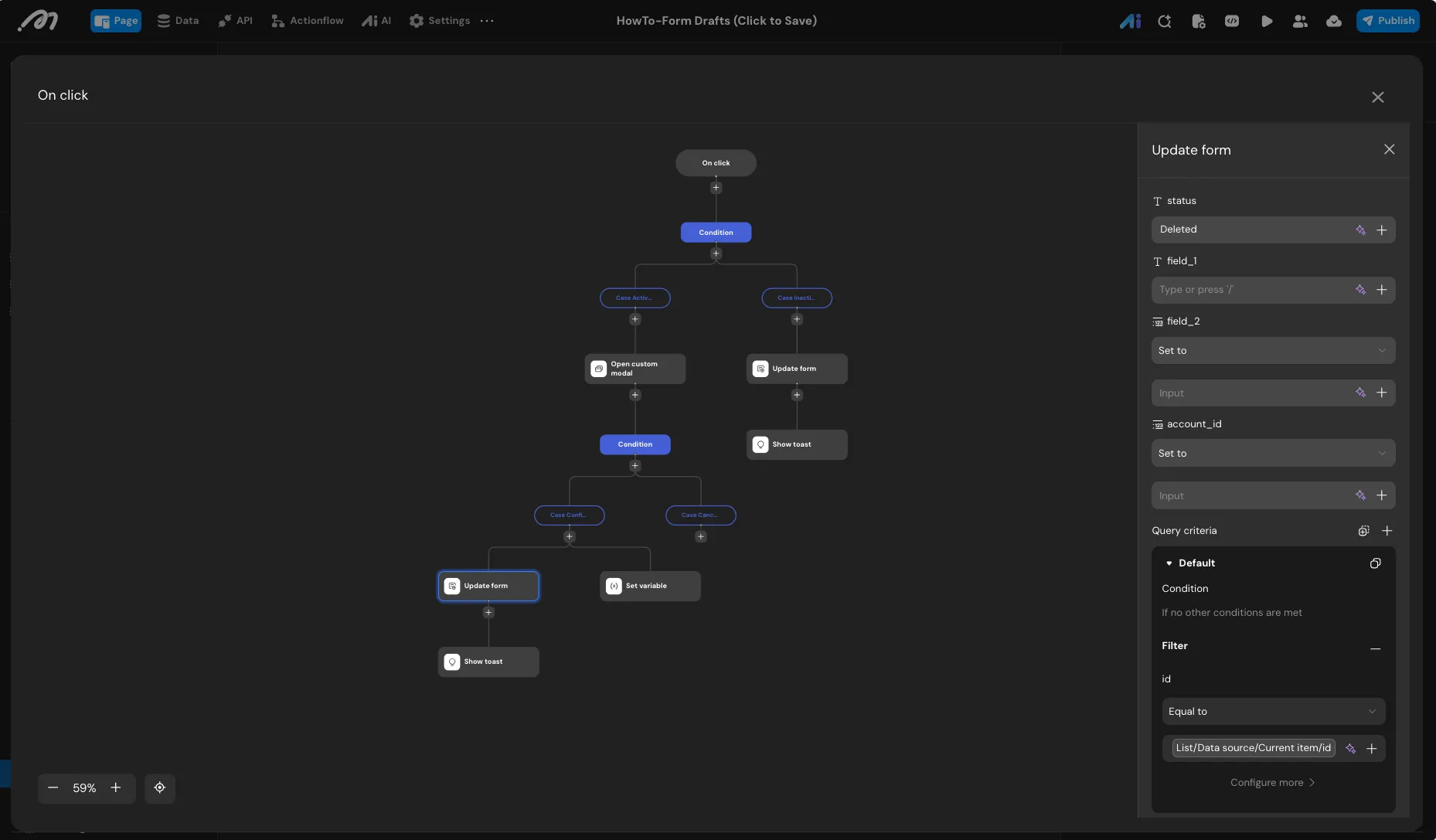Open the Settings tab
The width and height of the screenshot is (1436, 840).
[439, 21]
